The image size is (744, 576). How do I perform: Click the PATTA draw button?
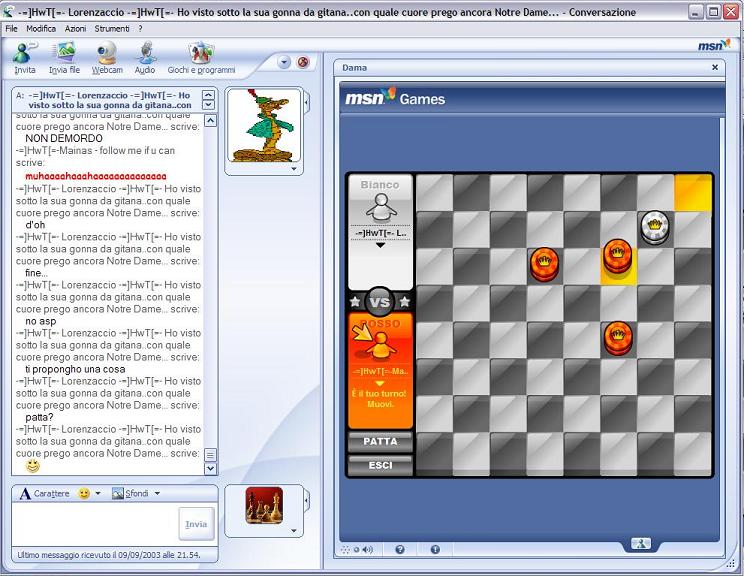point(380,441)
